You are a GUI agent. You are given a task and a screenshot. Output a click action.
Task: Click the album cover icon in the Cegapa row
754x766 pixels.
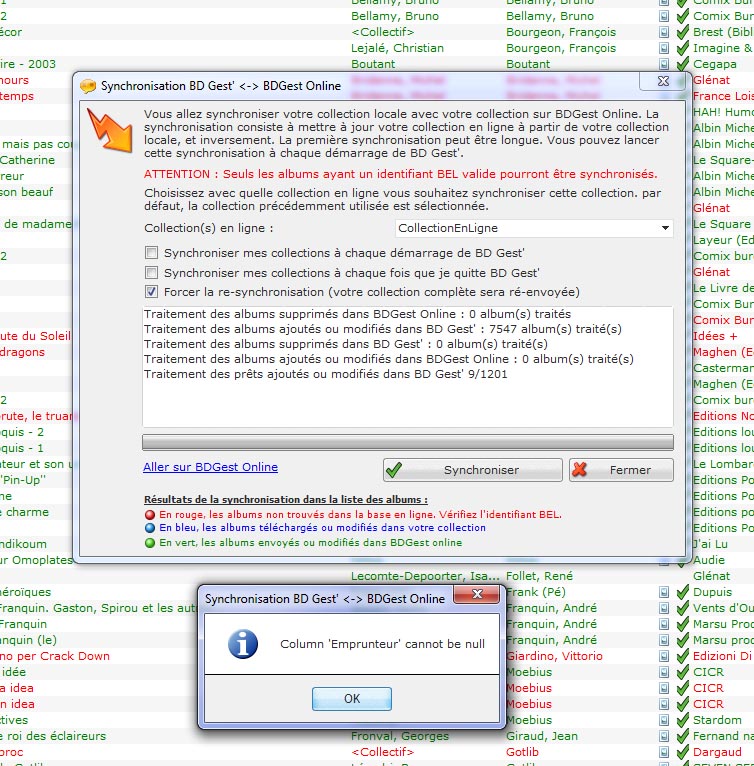tap(664, 64)
